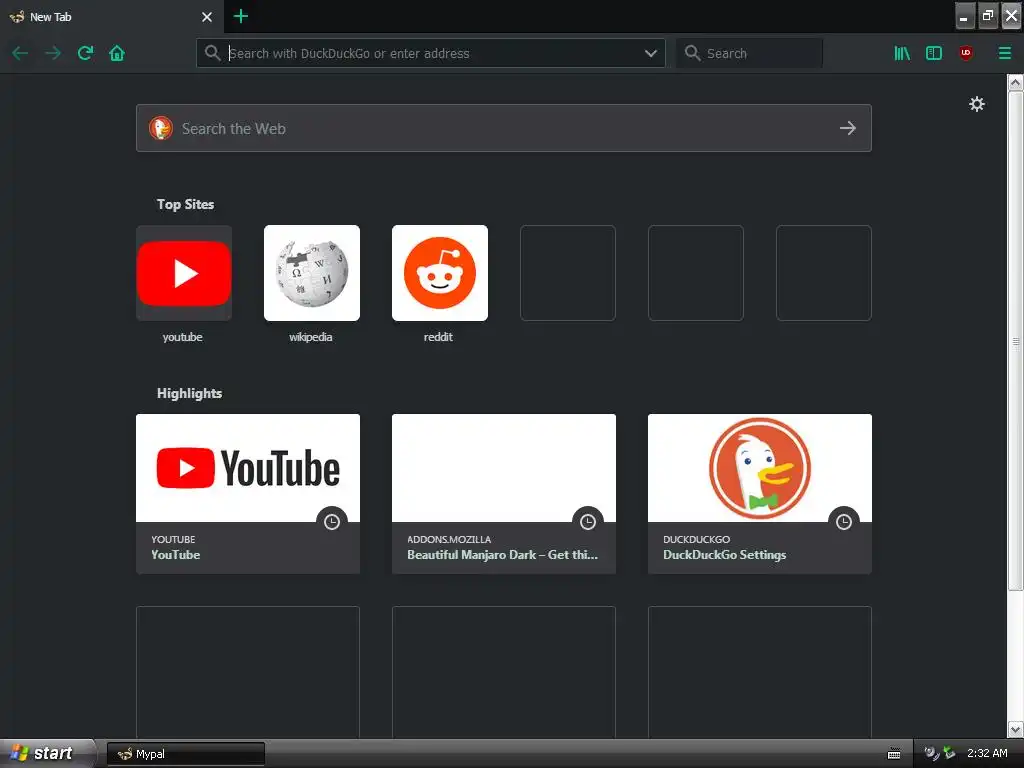Open the wikipedia top site tile

click(x=312, y=273)
